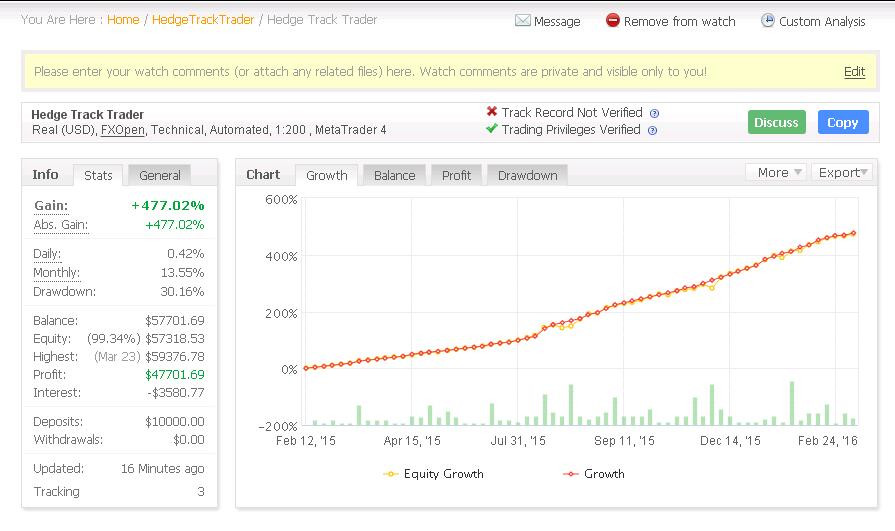The image size is (895, 531).
Task: Click the Drawdown 30.16% value
Action: pyautogui.click(x=182, y=292)
